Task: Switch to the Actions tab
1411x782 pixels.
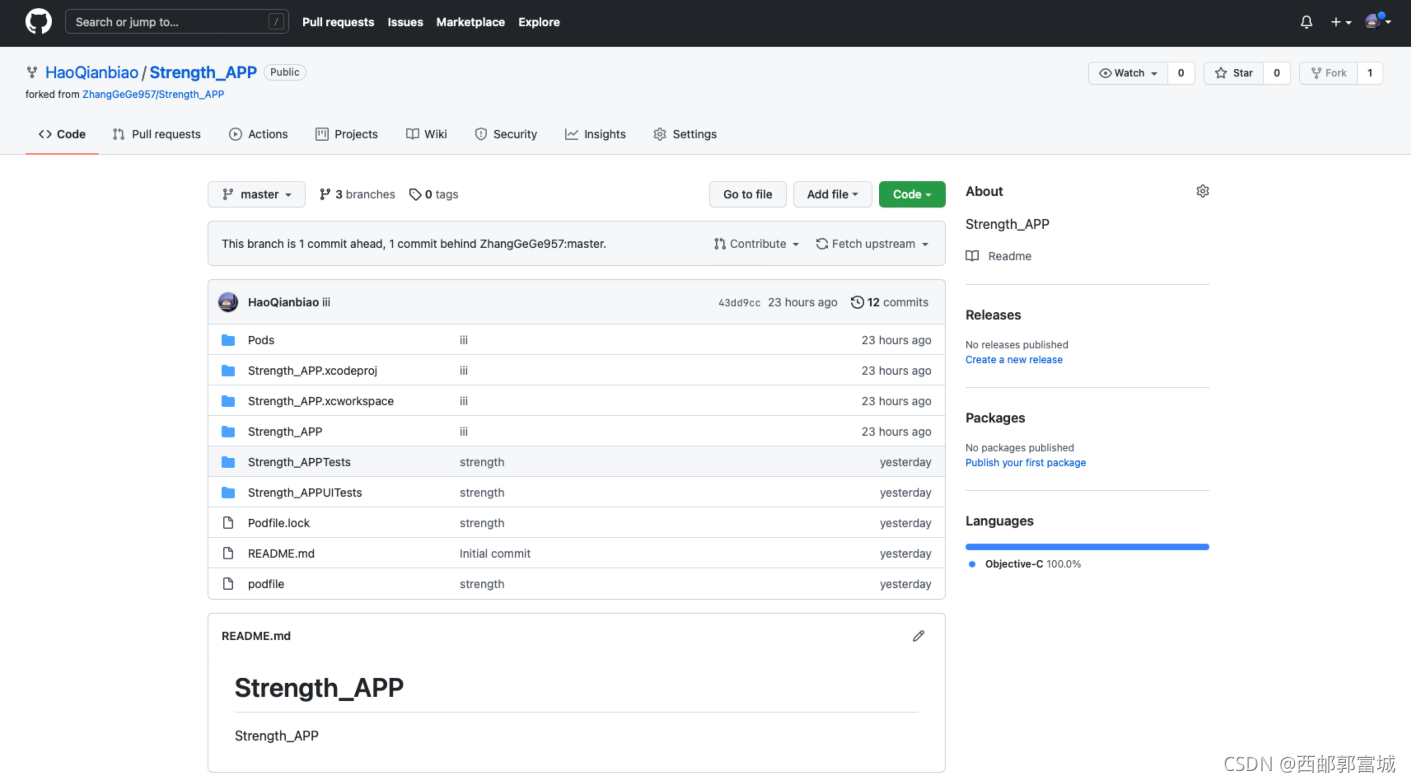Action: pos(258,134)
